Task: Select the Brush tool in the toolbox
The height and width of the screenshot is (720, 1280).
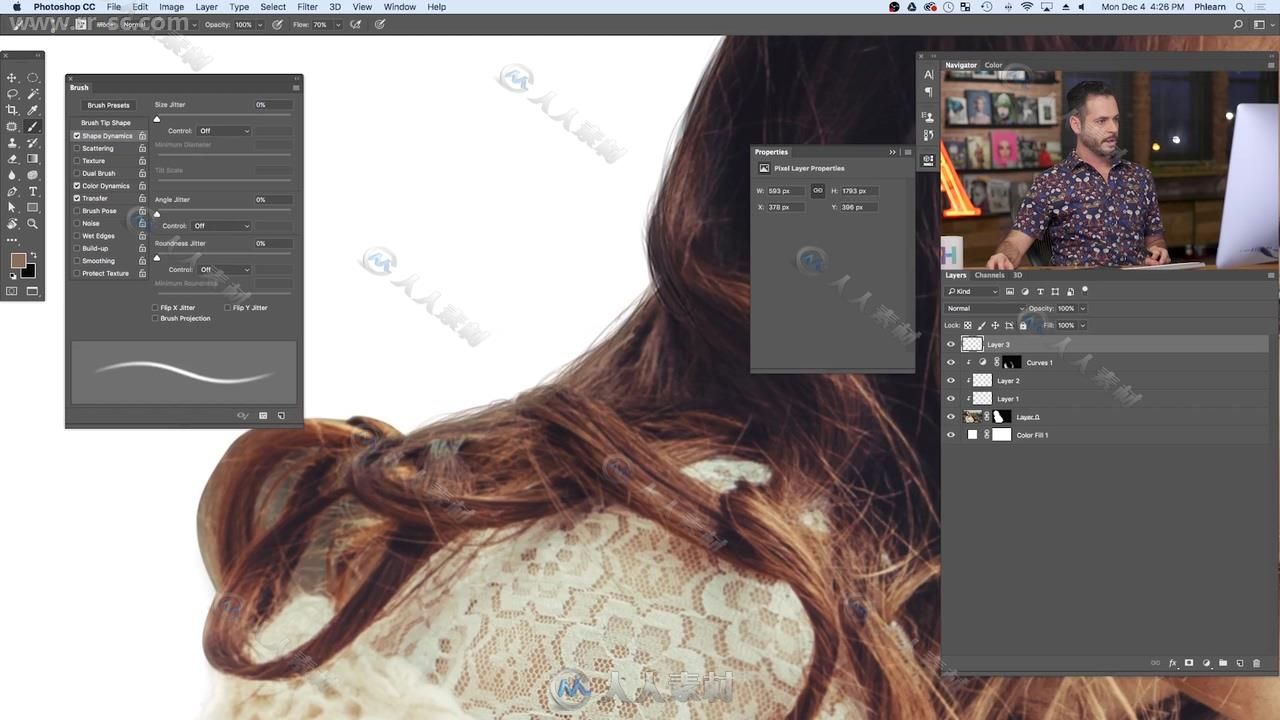Action: pyautogui.click(x=32, y=126)
